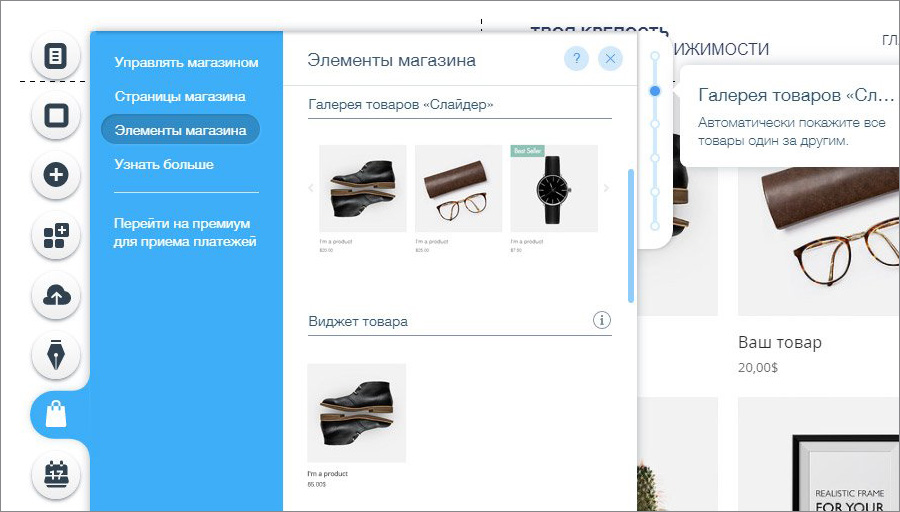The image size is (900, 512).
Task: Select the boots thumbnail in slider gallery
Action: 363,188
